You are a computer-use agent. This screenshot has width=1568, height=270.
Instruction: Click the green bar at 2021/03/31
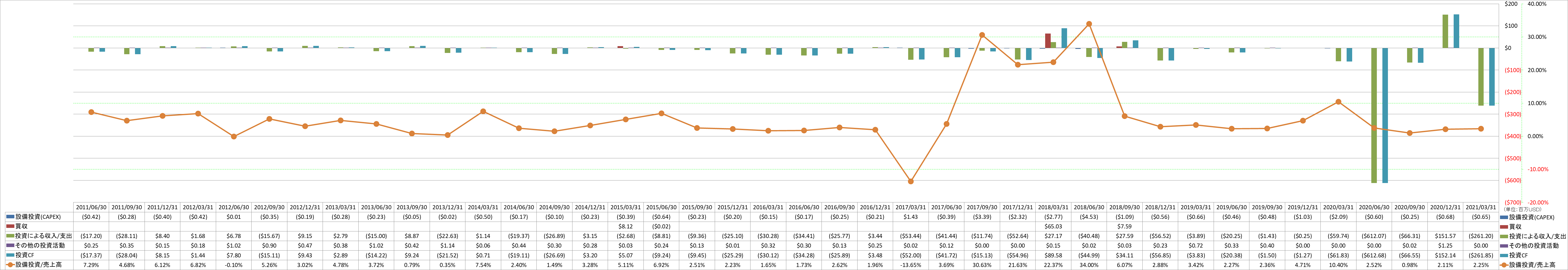1481,77
